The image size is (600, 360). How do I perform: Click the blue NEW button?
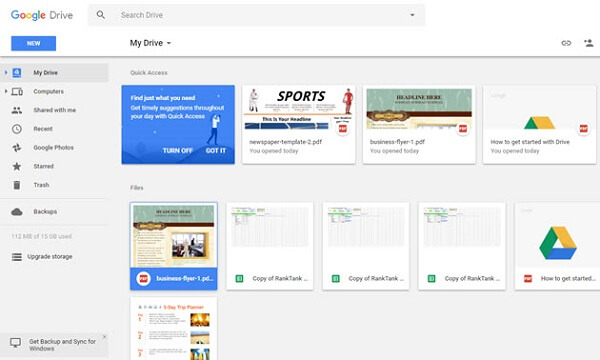coord(33,43)
